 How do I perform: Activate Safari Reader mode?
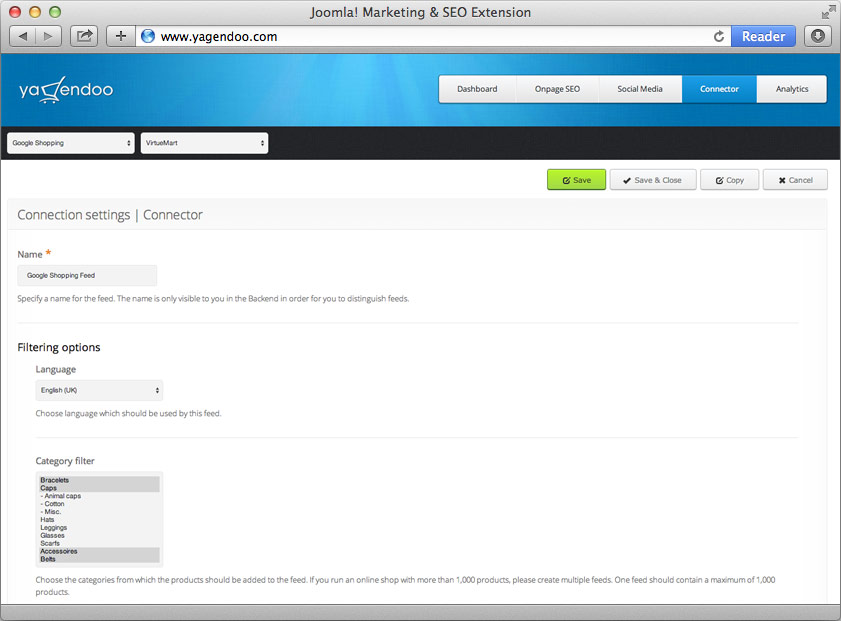pyautogui.click(x=763, y=36)
